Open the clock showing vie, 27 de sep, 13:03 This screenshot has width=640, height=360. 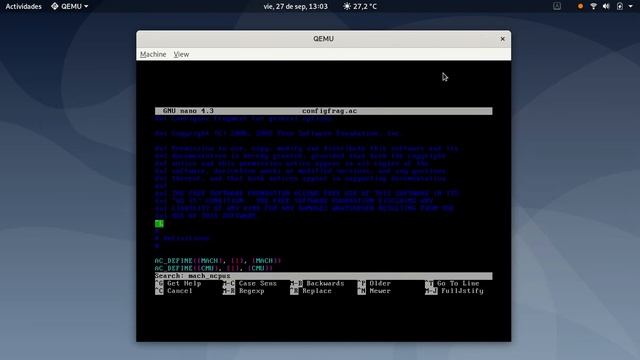click(x=296, y=6)
